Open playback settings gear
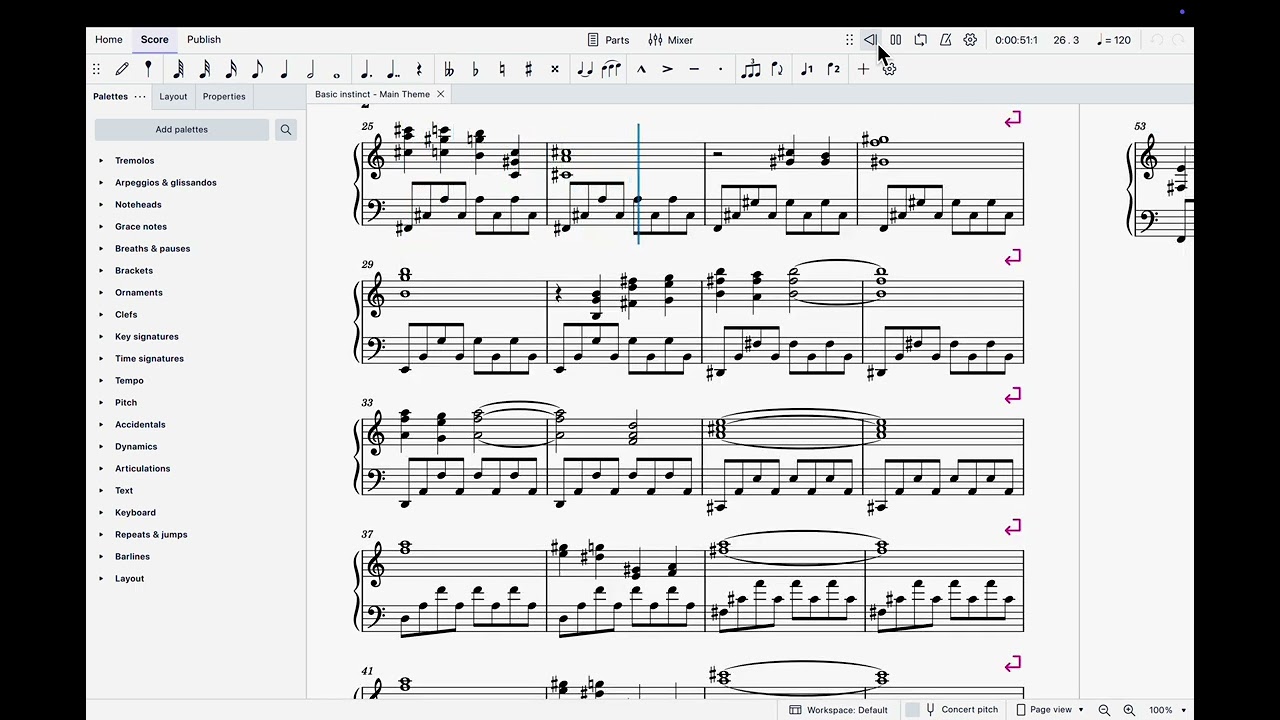Image resolution: width=1280 pixels, height=720 pixels. point(970,40)
